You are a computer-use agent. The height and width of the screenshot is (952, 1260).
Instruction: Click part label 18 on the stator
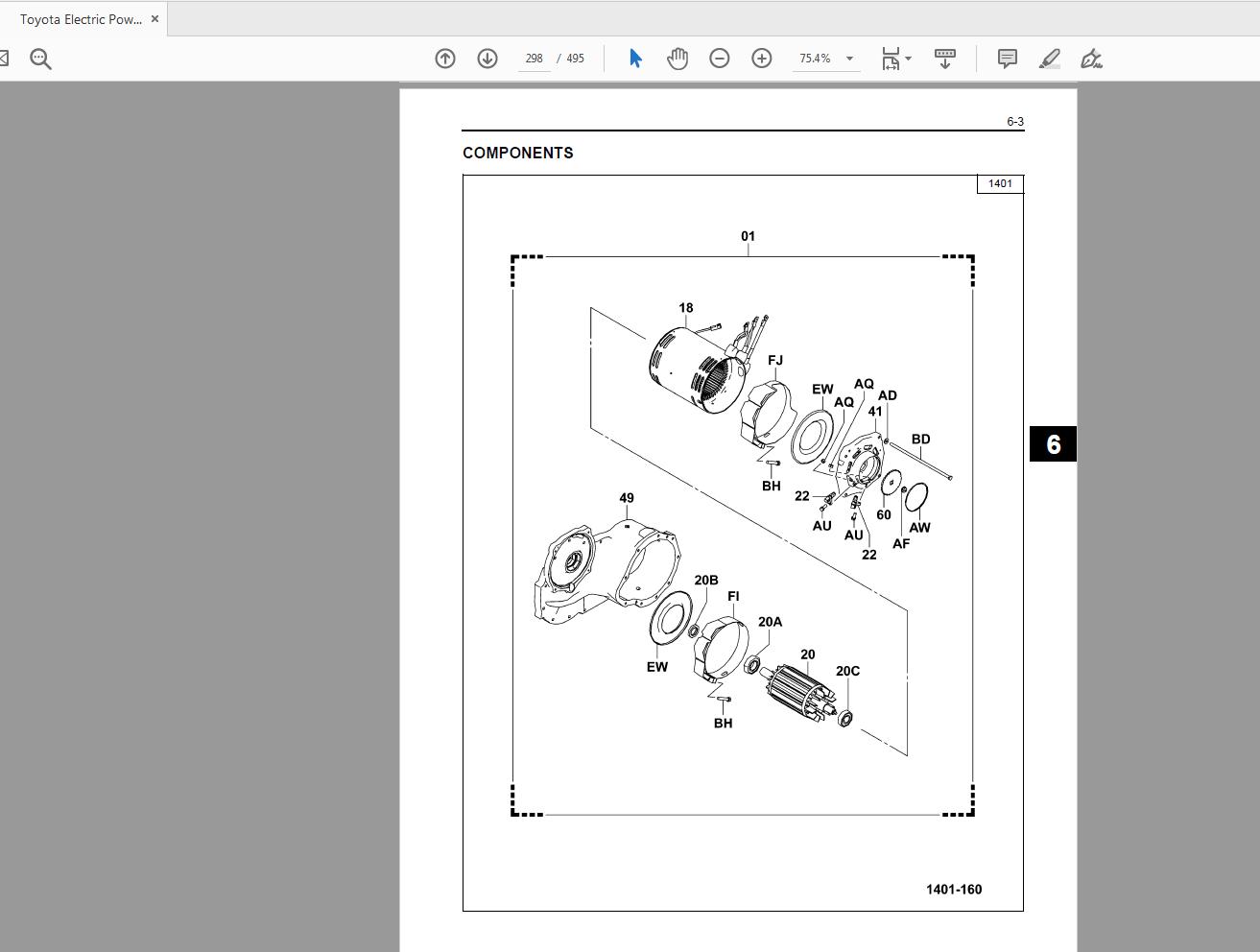click(x=685, y=308)
